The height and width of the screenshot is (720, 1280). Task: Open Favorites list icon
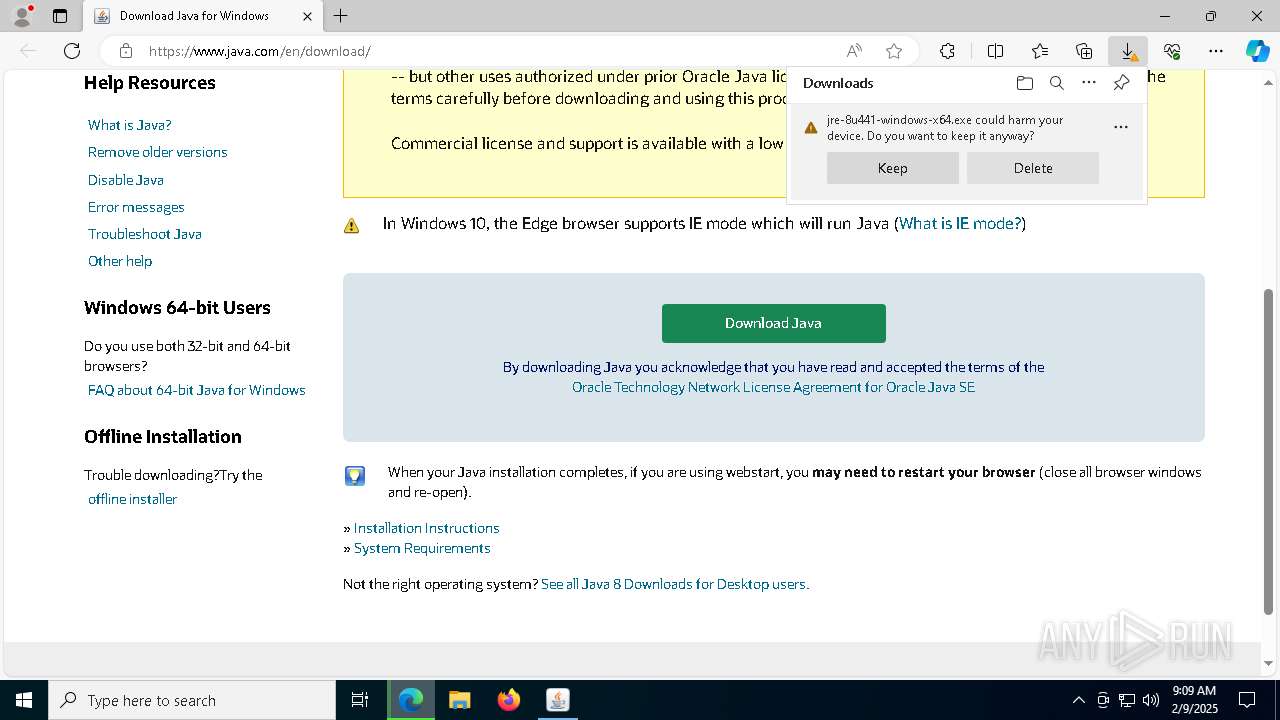(1040, 51)
